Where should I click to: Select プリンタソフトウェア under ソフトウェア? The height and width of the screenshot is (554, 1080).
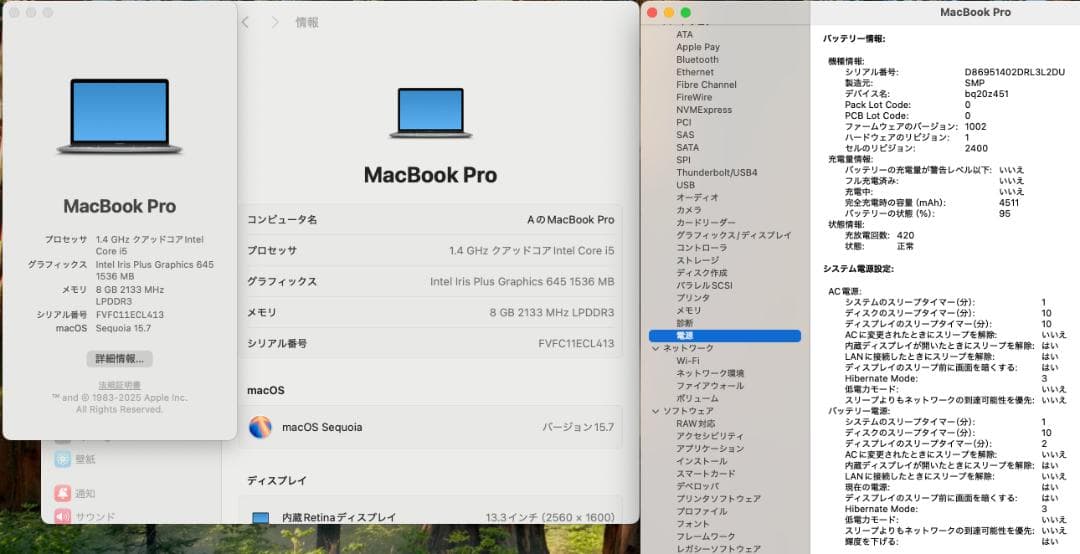pyautogui.click(x=718, y=499)
